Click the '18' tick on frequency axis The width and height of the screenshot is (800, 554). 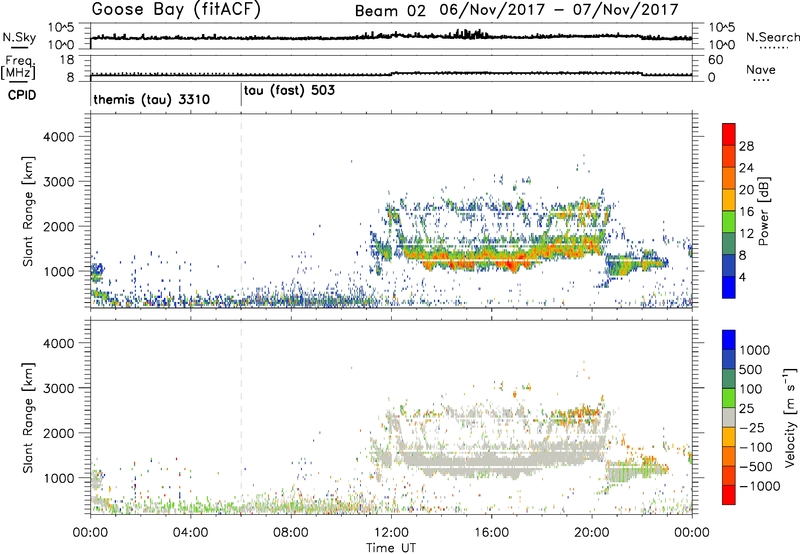[x=67, y=60]
